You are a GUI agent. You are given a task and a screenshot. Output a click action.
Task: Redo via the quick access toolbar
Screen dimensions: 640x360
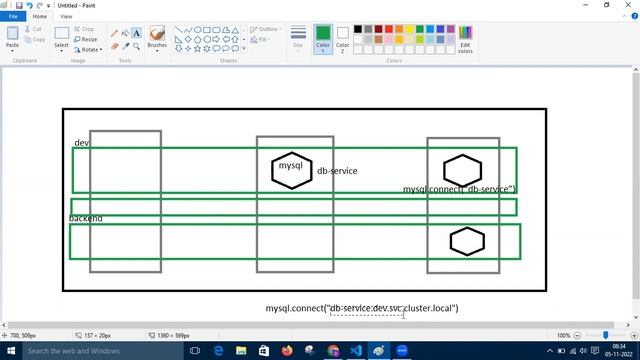point(40,5)
